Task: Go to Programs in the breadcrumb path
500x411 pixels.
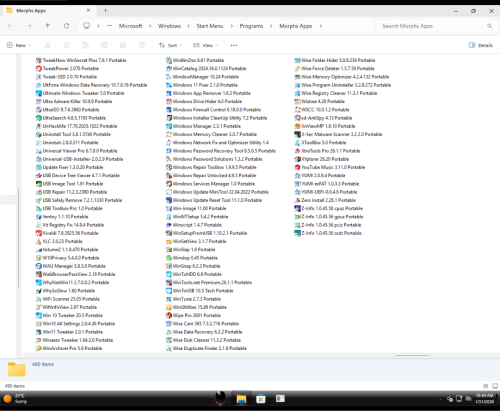Action: [x=251, y=26]
